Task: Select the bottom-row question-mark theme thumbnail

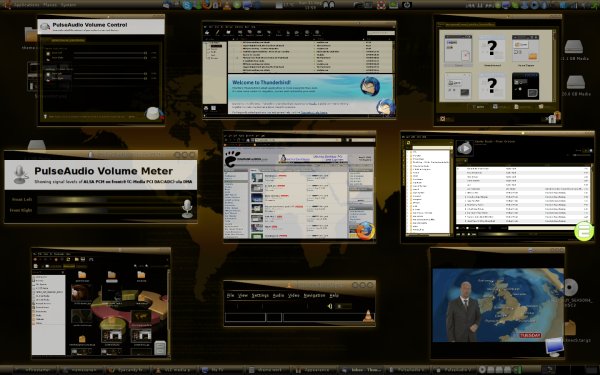Action: click(x=492, y=86)
